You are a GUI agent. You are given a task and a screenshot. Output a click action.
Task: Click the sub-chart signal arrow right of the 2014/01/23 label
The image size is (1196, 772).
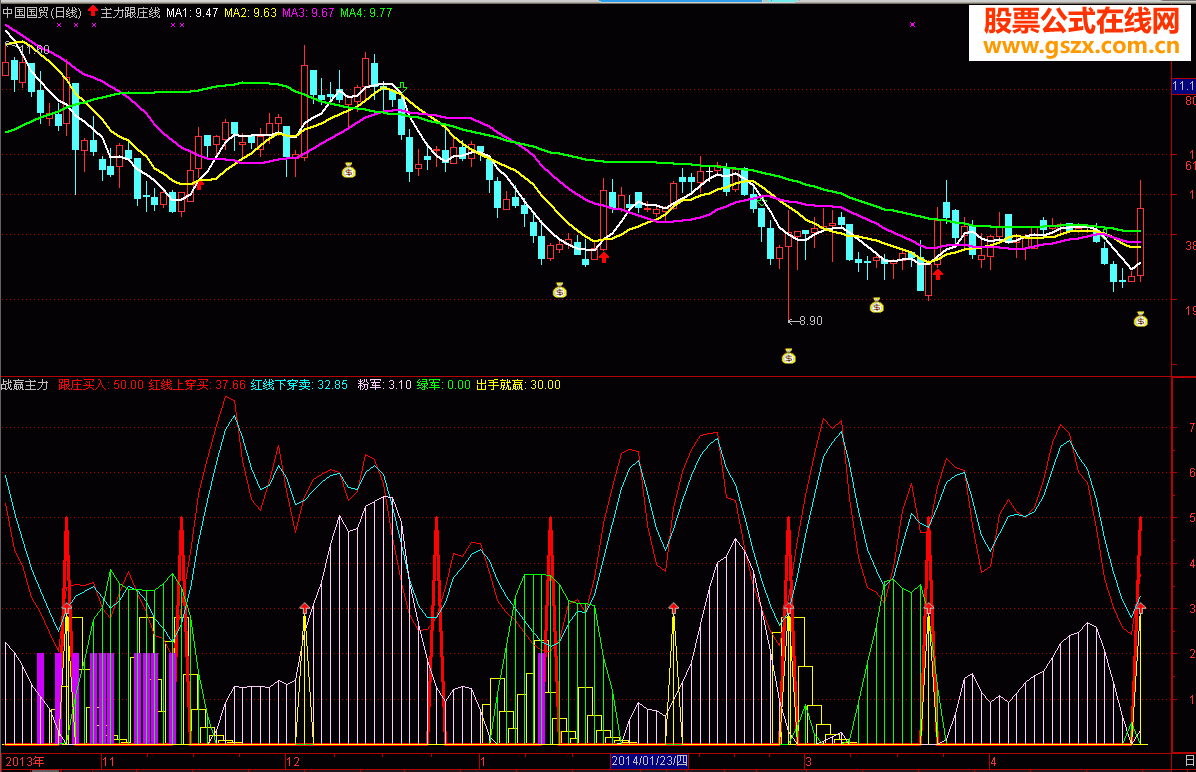click(x=674, y=608)
